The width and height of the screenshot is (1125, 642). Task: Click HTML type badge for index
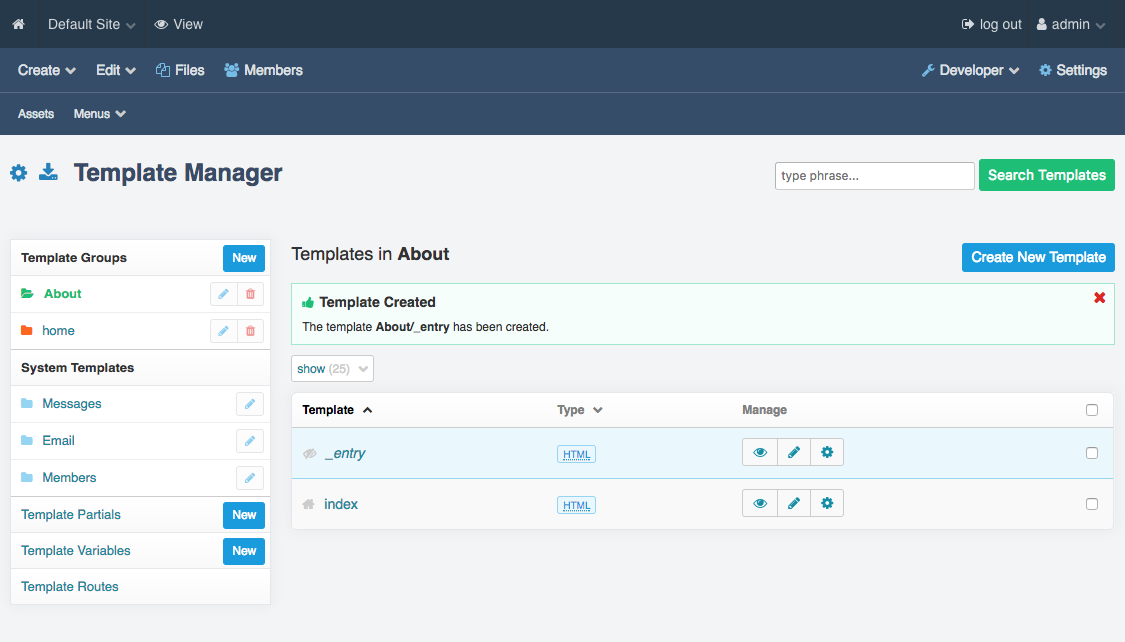(576, 505)
